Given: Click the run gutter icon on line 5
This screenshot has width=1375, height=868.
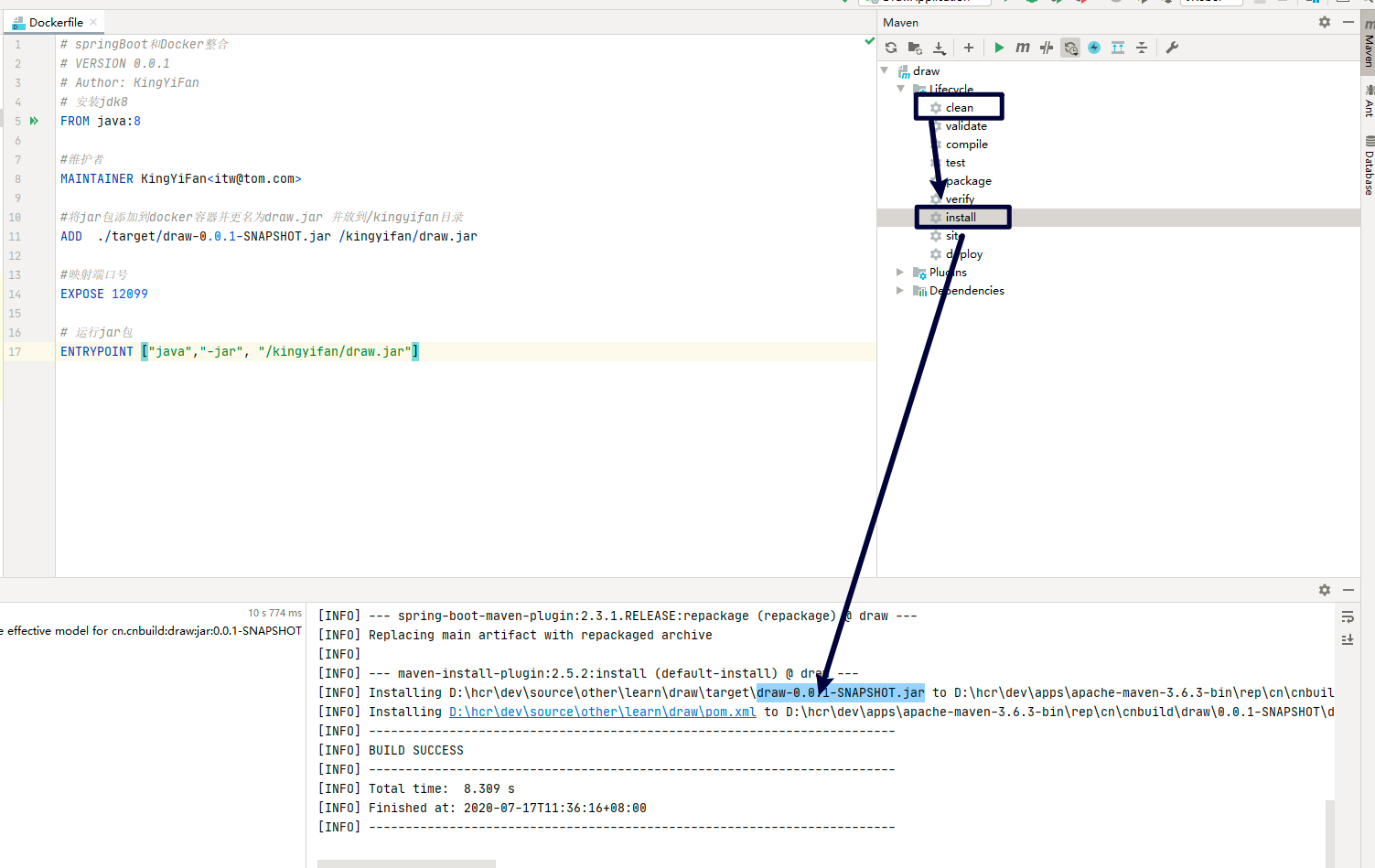Looking at the screenshot, I should [x=34, y=121].
